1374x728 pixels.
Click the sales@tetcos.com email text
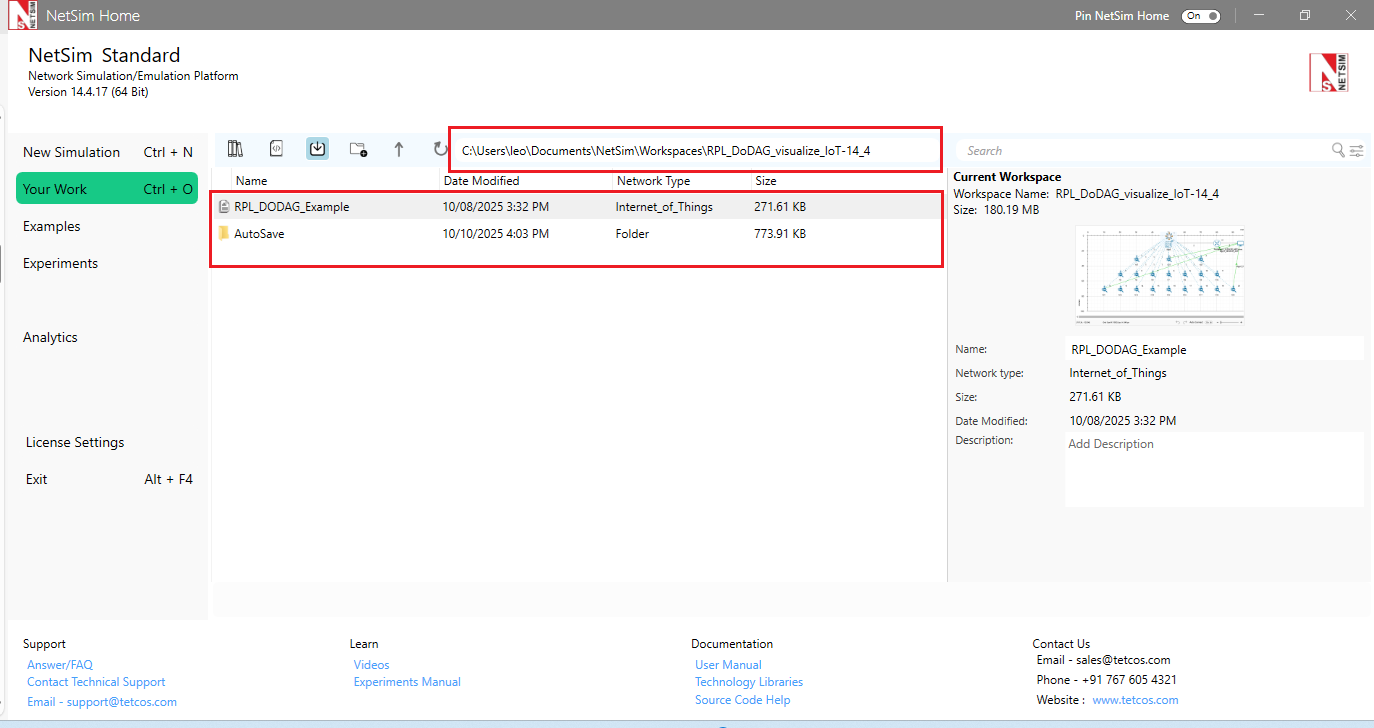pos(1124,660)
